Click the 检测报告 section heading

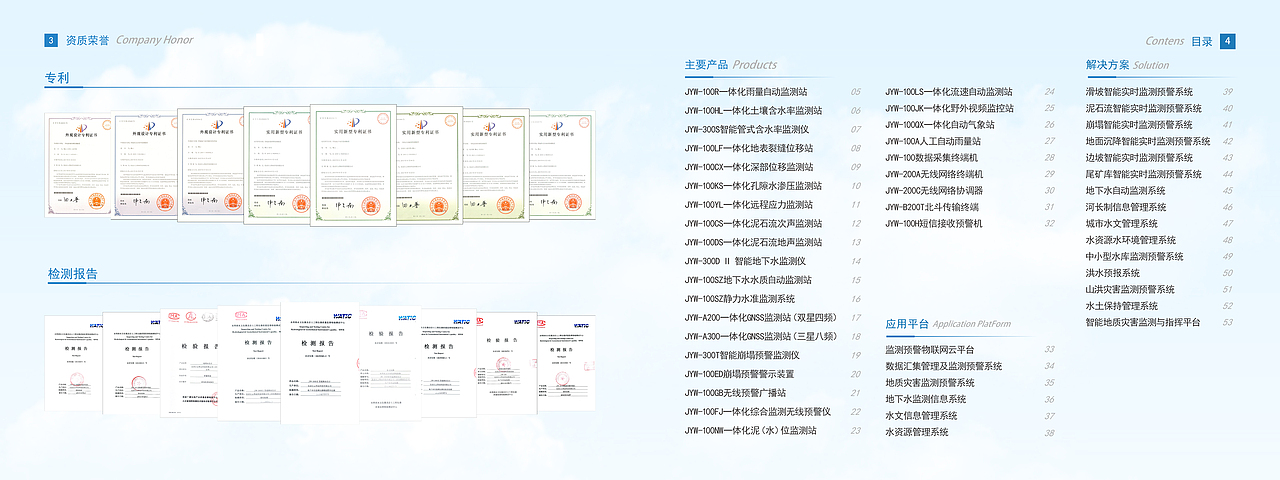72,274
